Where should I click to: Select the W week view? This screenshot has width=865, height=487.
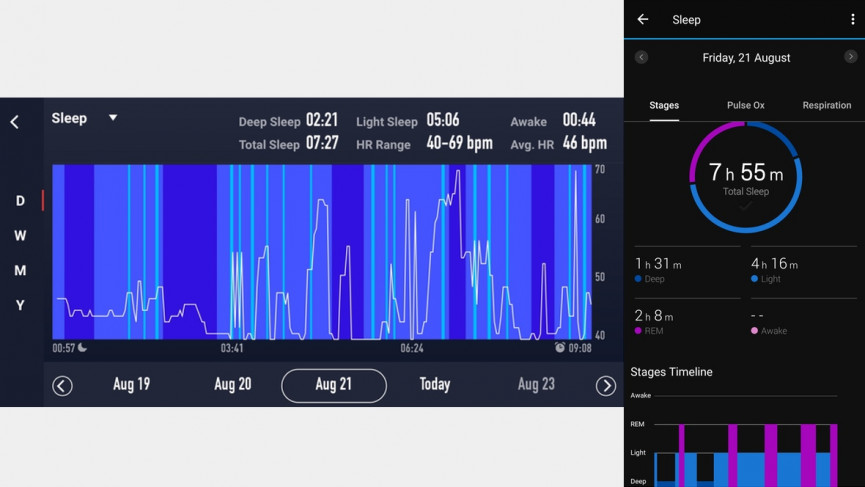[x=20, y=236]
